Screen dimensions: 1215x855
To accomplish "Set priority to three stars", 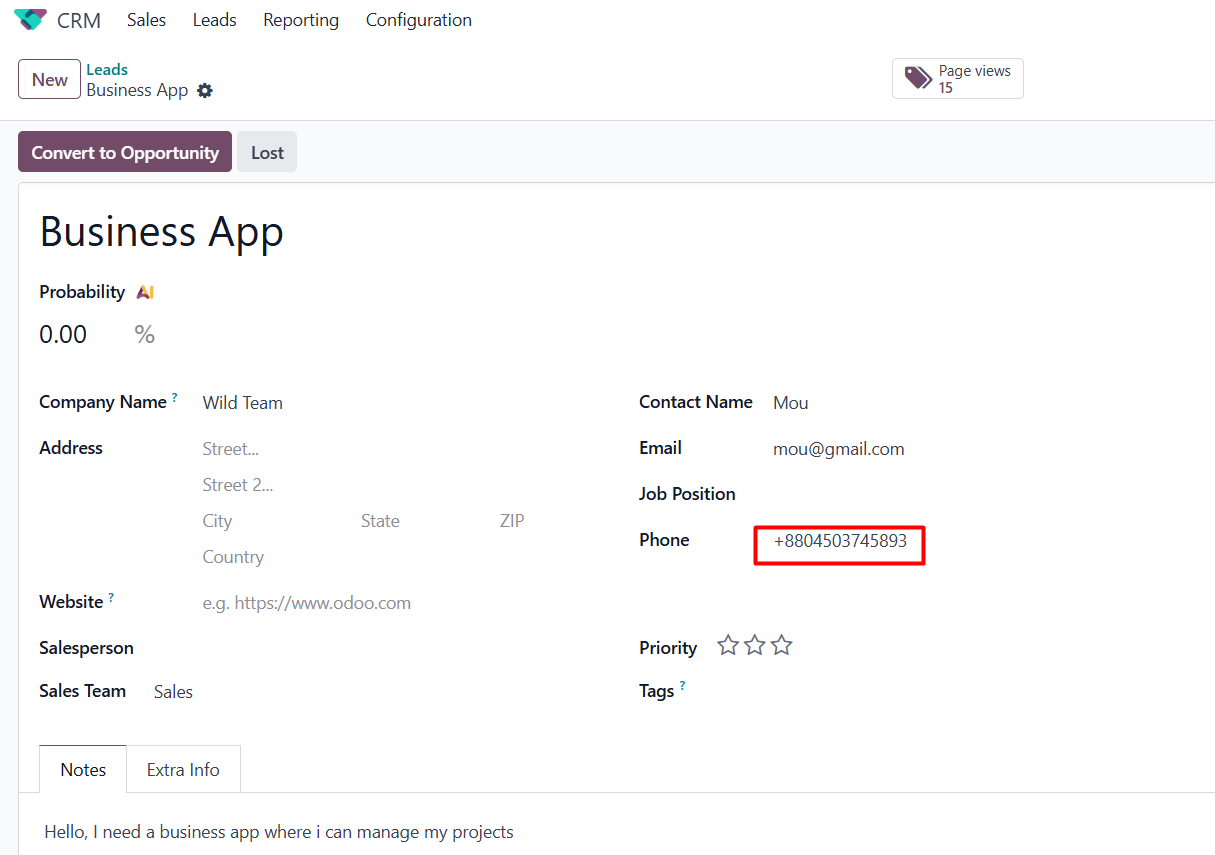I will pos(782,646).
